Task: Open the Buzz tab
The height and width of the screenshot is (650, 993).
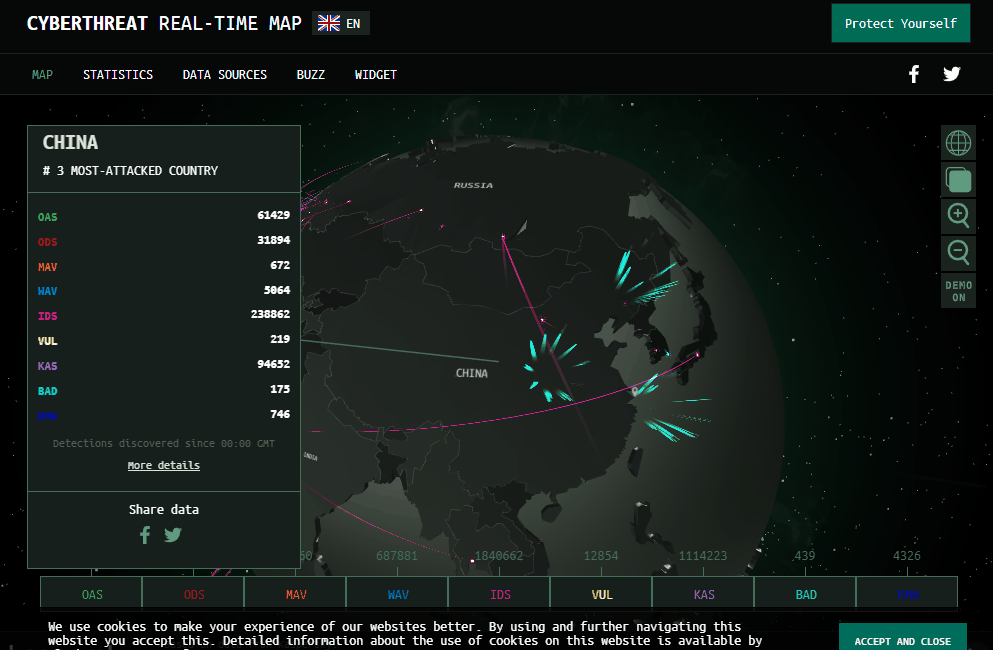Action: pos(311,75)
